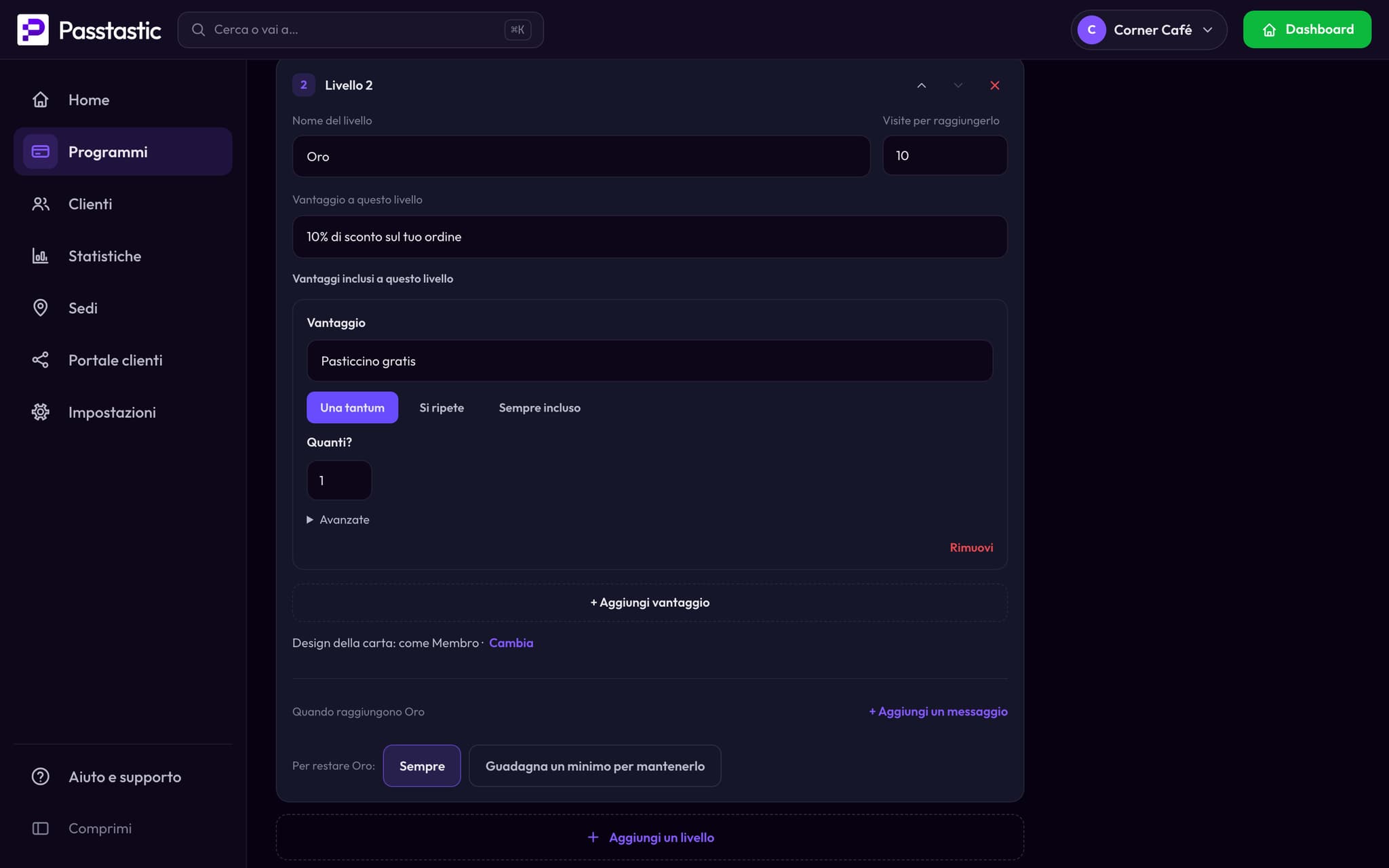The height and width of the screenshot is (868, 1389).
Task: Open the Clienti menu item
Action: click(123, 204)
